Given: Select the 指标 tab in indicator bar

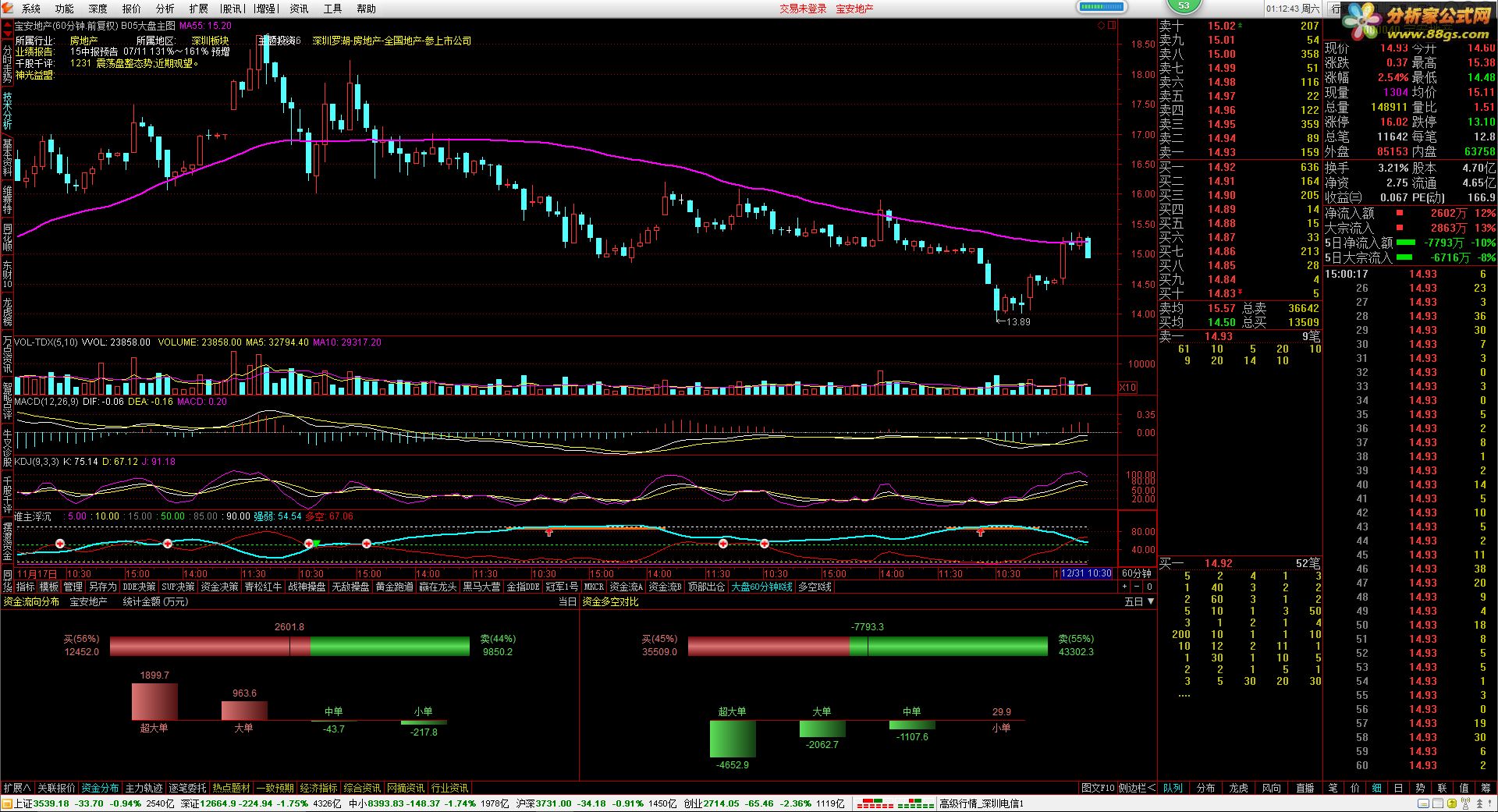Looking at the screenshot, I should point(26,587).
